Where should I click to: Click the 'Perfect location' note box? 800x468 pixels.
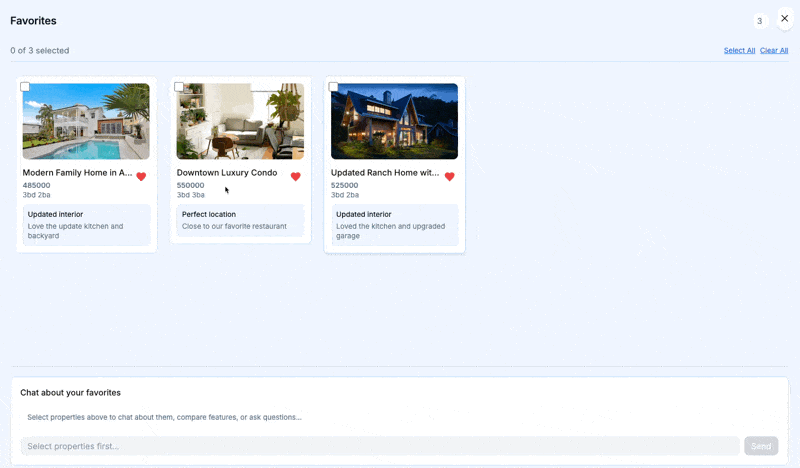pos(240,220)
